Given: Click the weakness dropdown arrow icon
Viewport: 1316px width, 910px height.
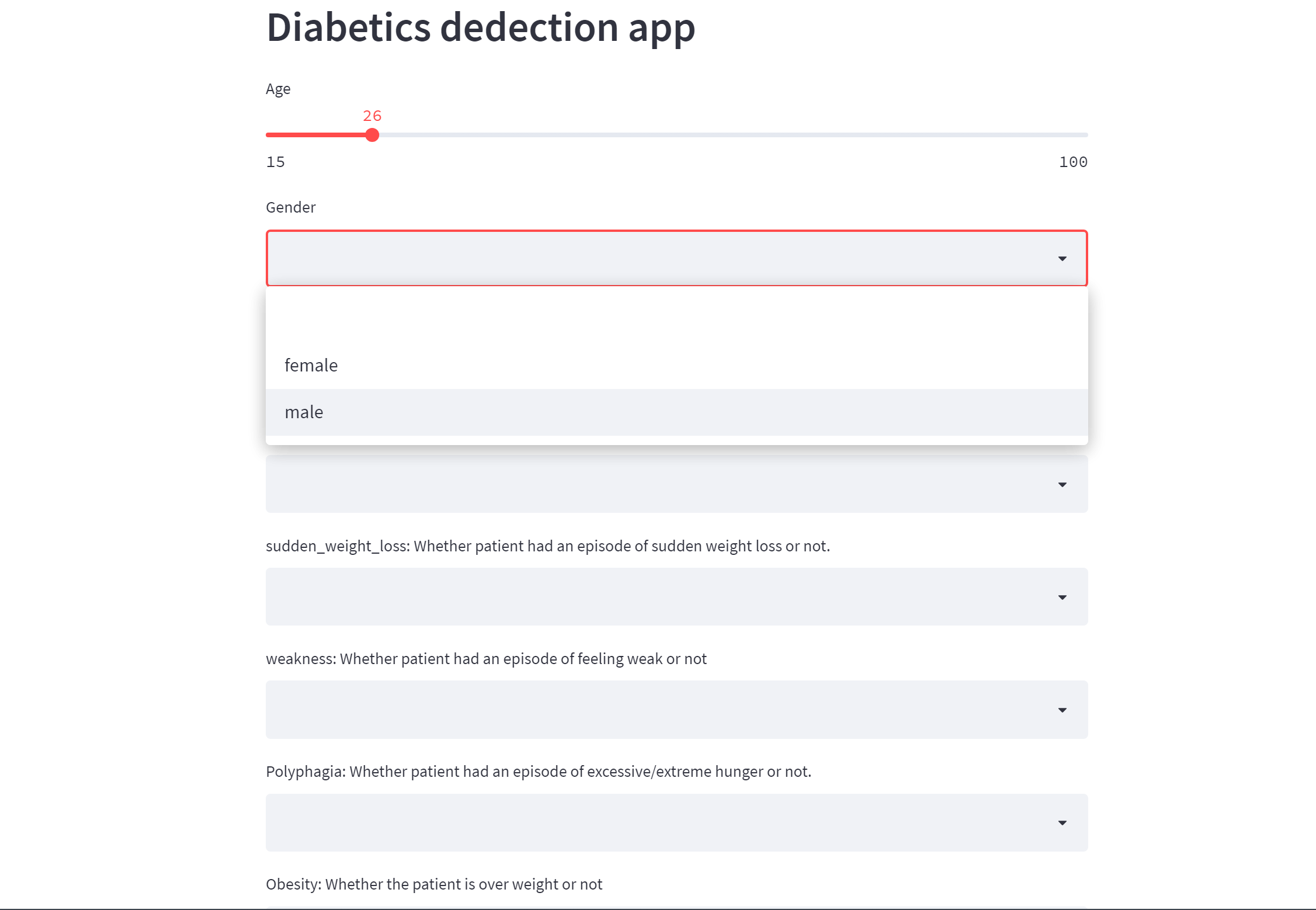Looking at the screenshot, I should (x=1062, y=710).
